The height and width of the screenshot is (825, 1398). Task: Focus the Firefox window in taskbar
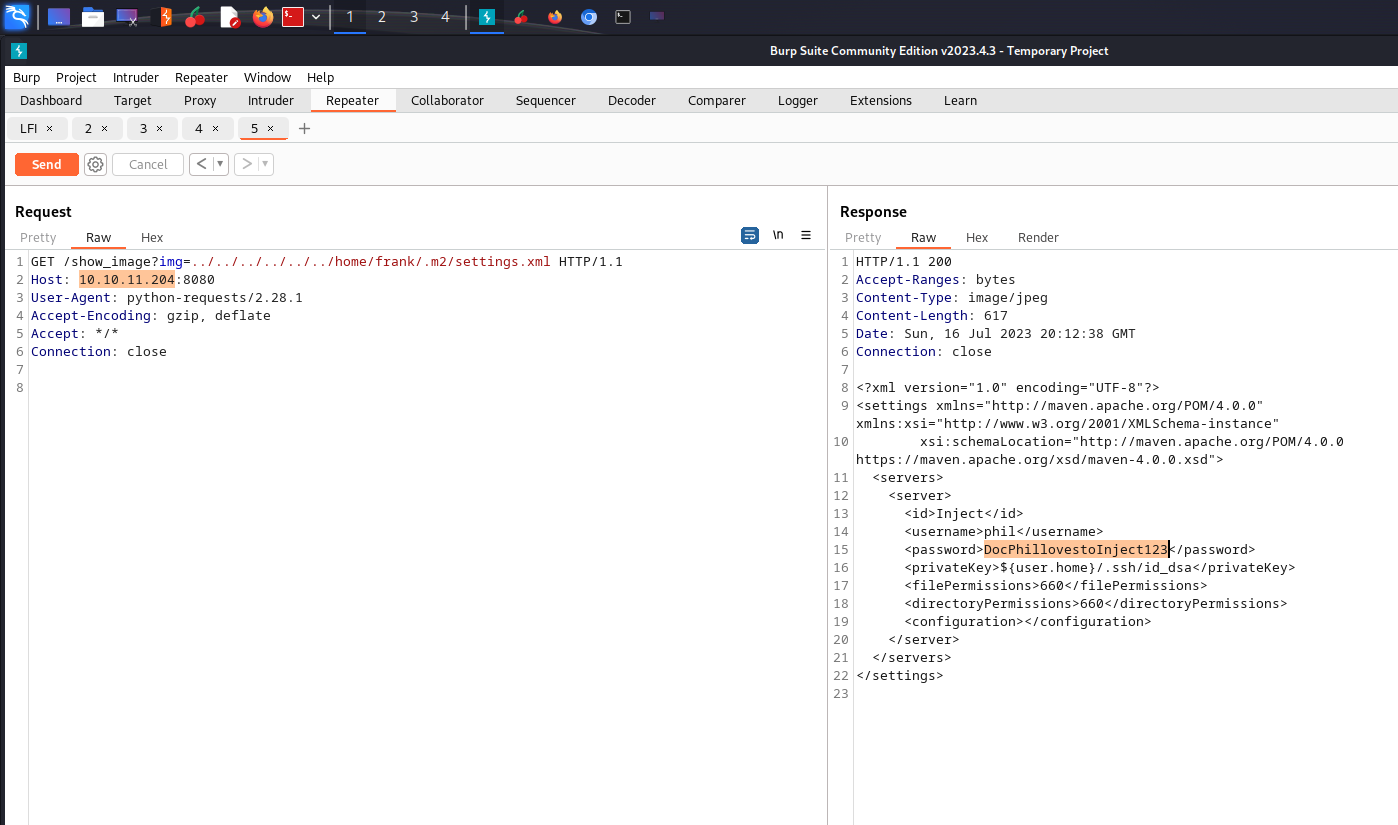[x=555, y=17]
